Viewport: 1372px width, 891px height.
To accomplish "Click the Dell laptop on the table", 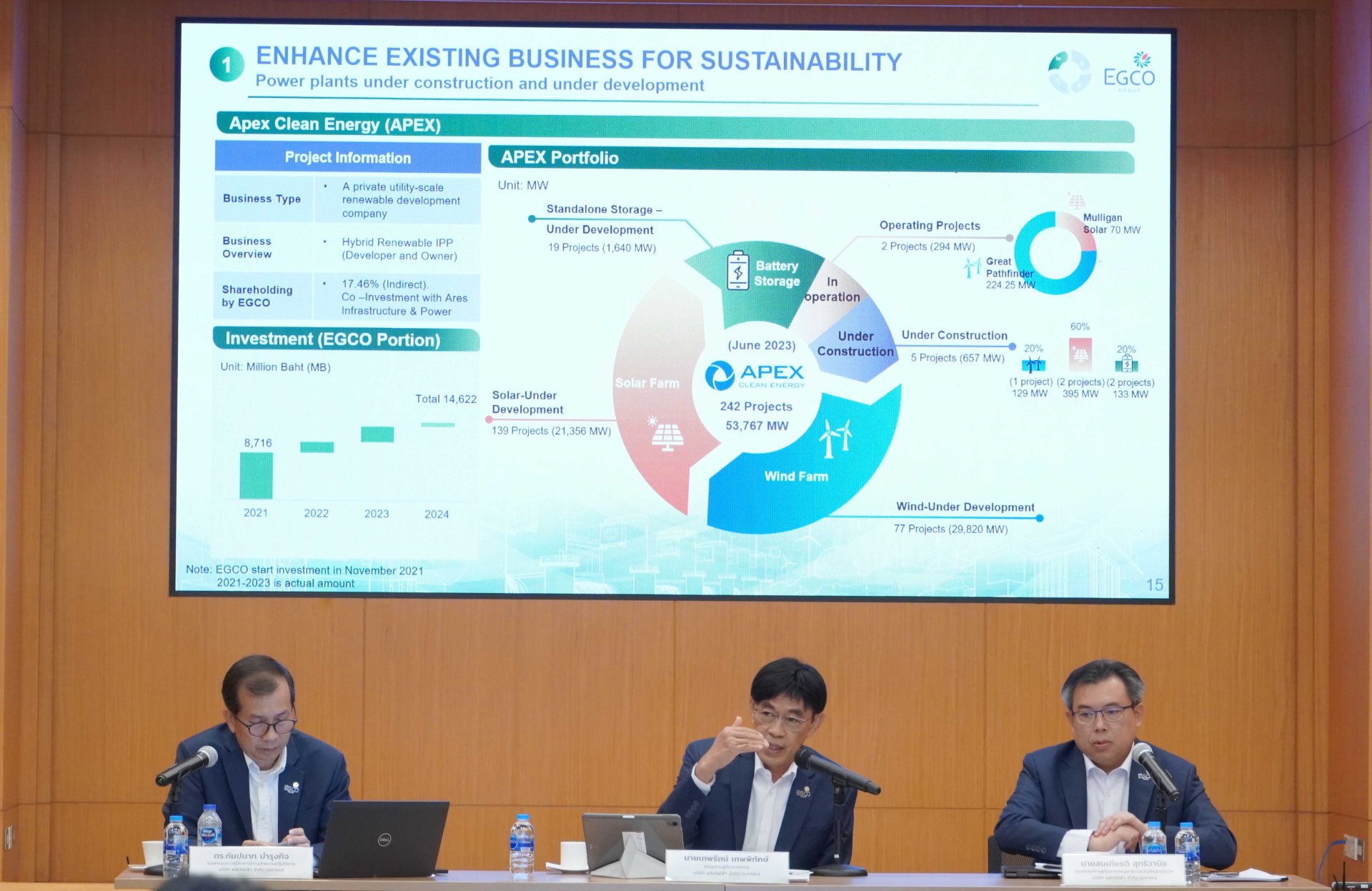I will [x=382, y=838].
